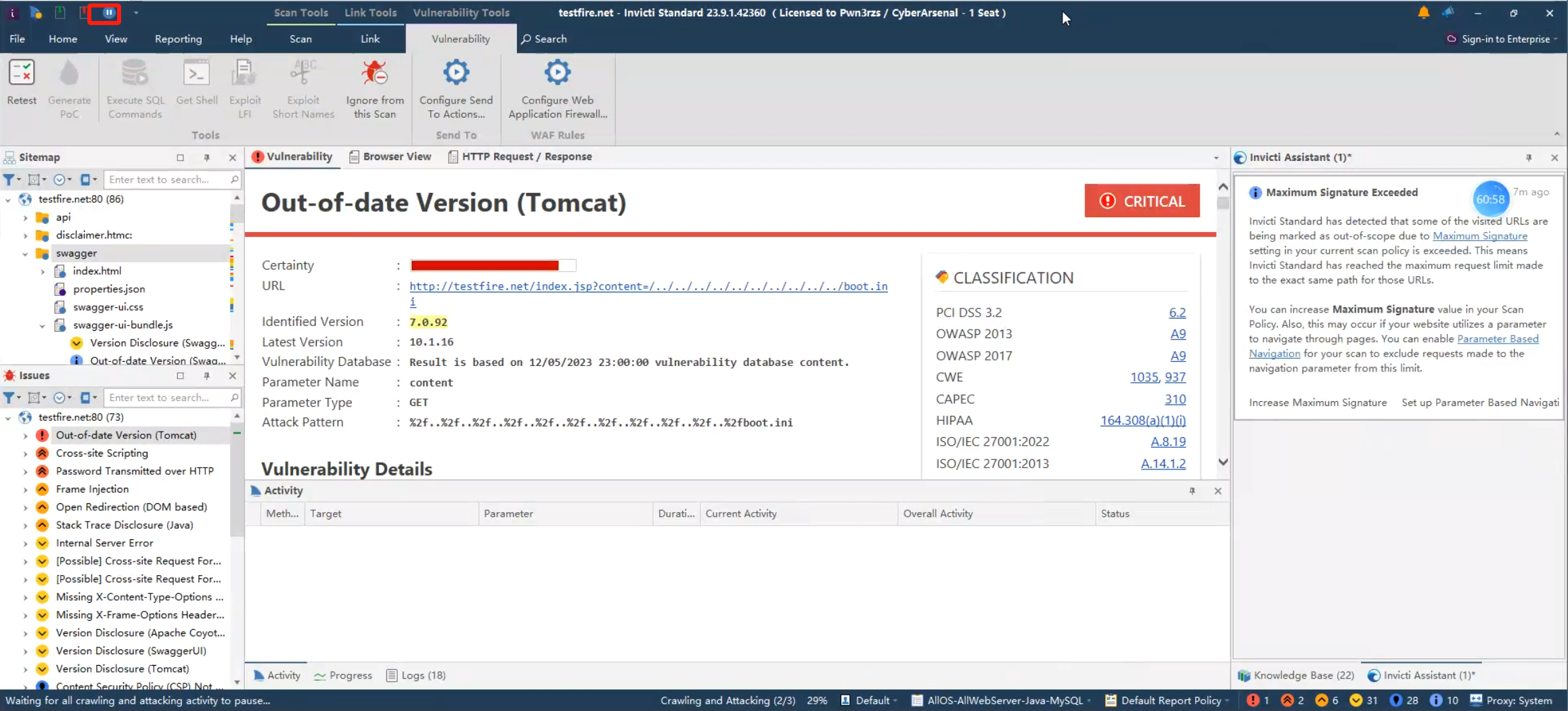This screenshot has width=1568, height=711.
Task: Click the Maximum Signature link in assistant
Action: 1479,236
